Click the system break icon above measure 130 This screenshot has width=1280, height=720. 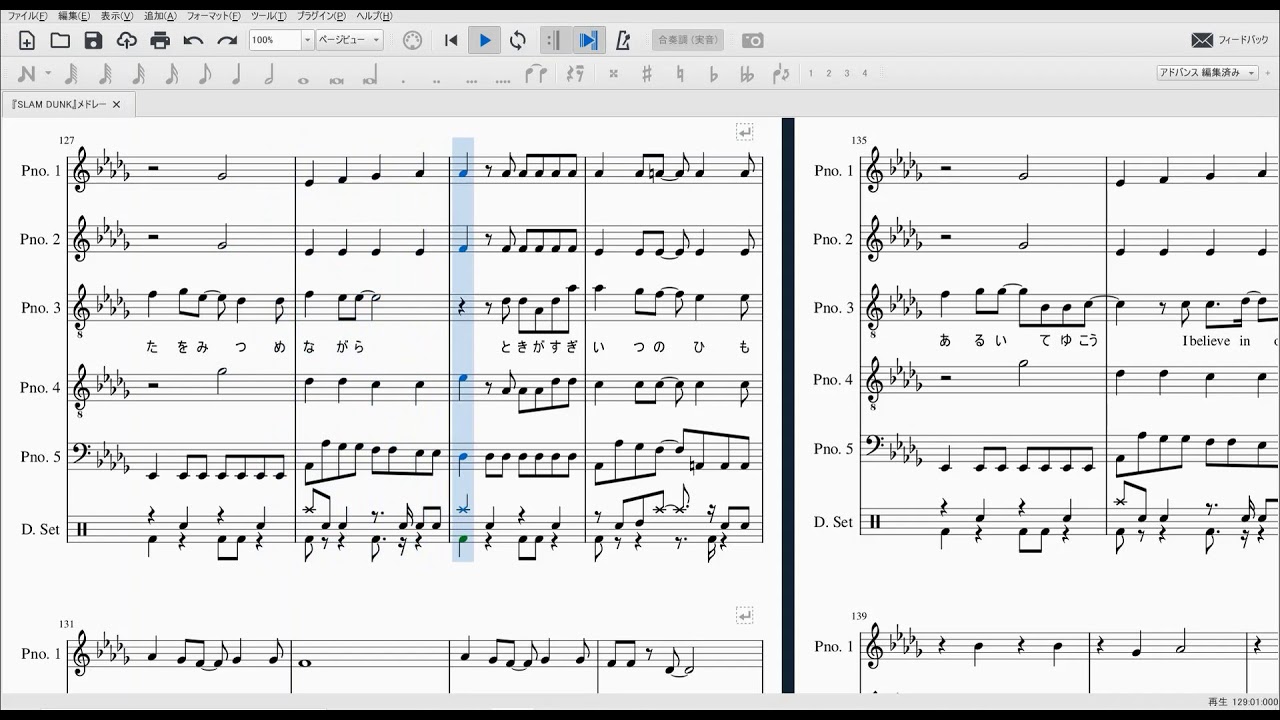pos(745,131)
